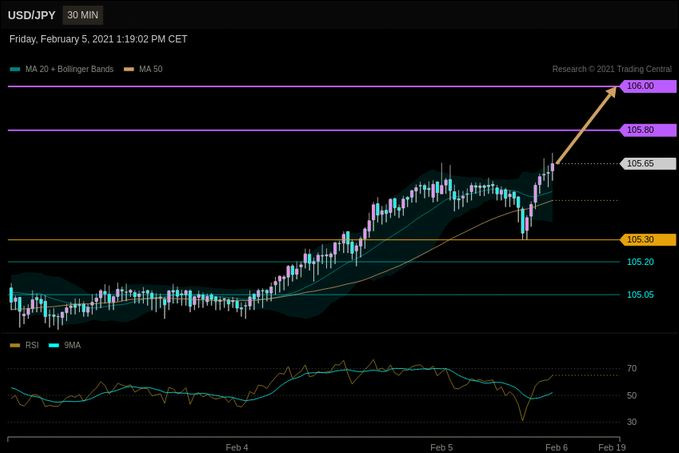Click the Feb 5 date axis label
Viewport: 679px width, 453px height.
(442, 447)
